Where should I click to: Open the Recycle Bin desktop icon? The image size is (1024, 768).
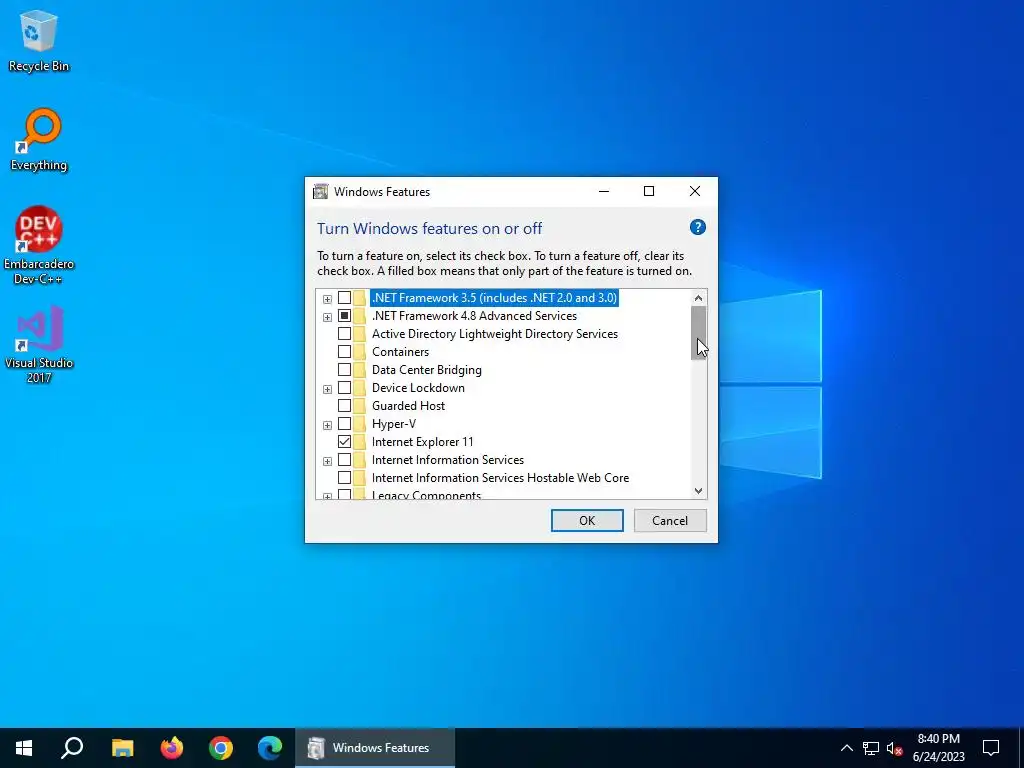tap(39, 40)
